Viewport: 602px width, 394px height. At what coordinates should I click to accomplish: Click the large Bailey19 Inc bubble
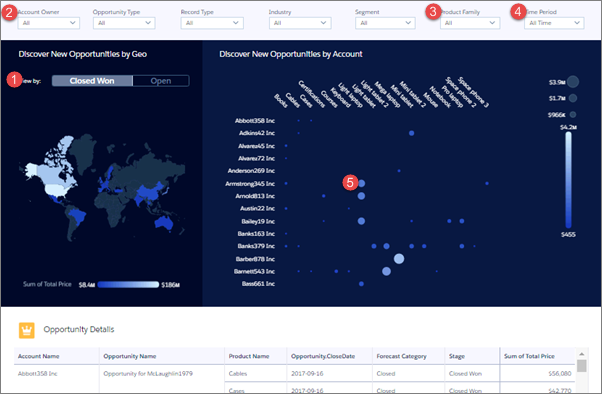(x=361, y=221)
